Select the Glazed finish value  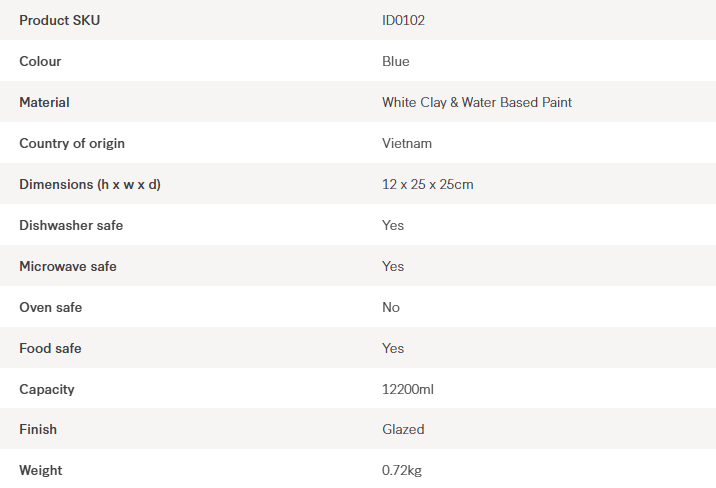point(403,429)
